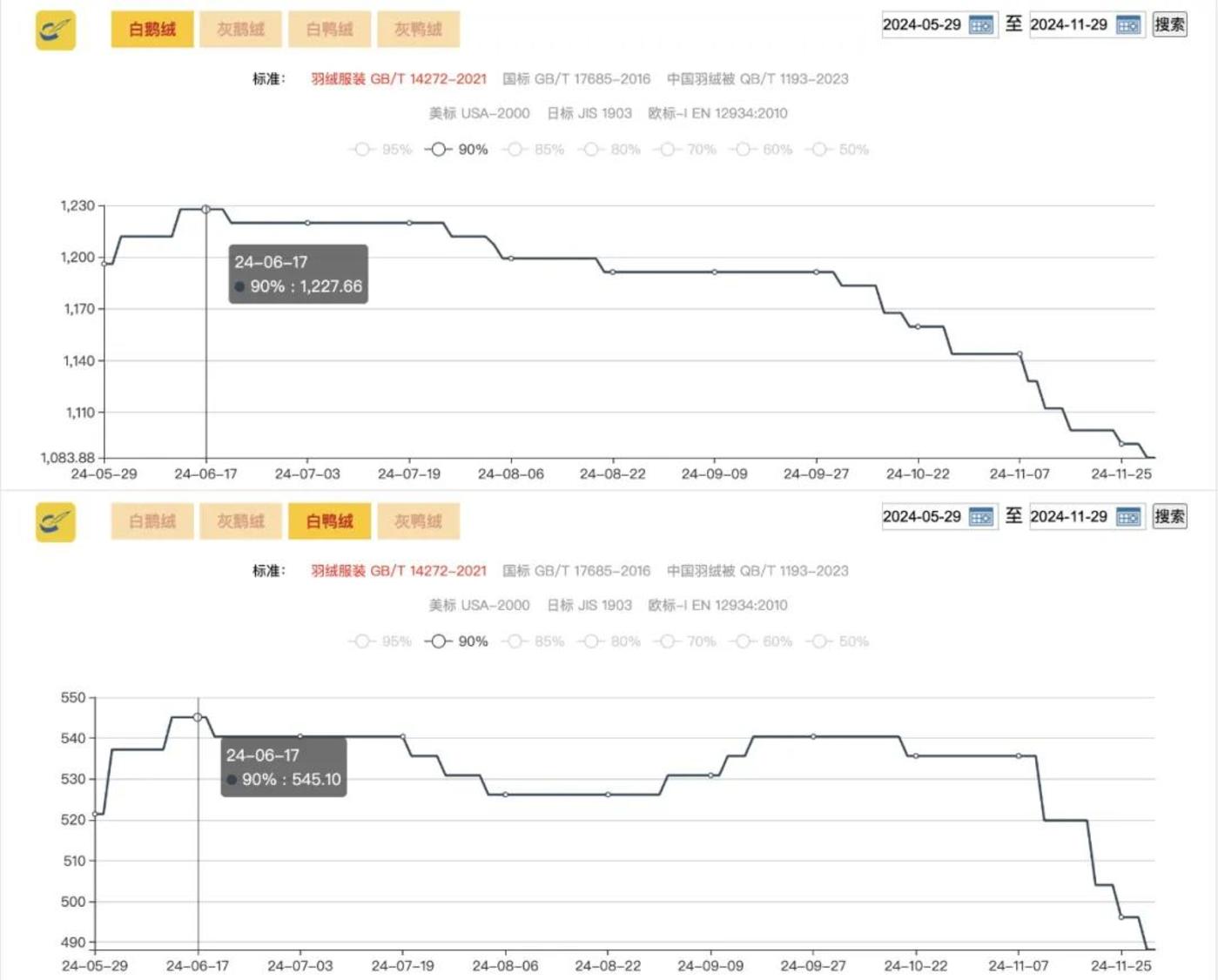Open calendar picker for bottom chart end date
The width and height of the screenshot is (1218, 980).
[1127, 517]
